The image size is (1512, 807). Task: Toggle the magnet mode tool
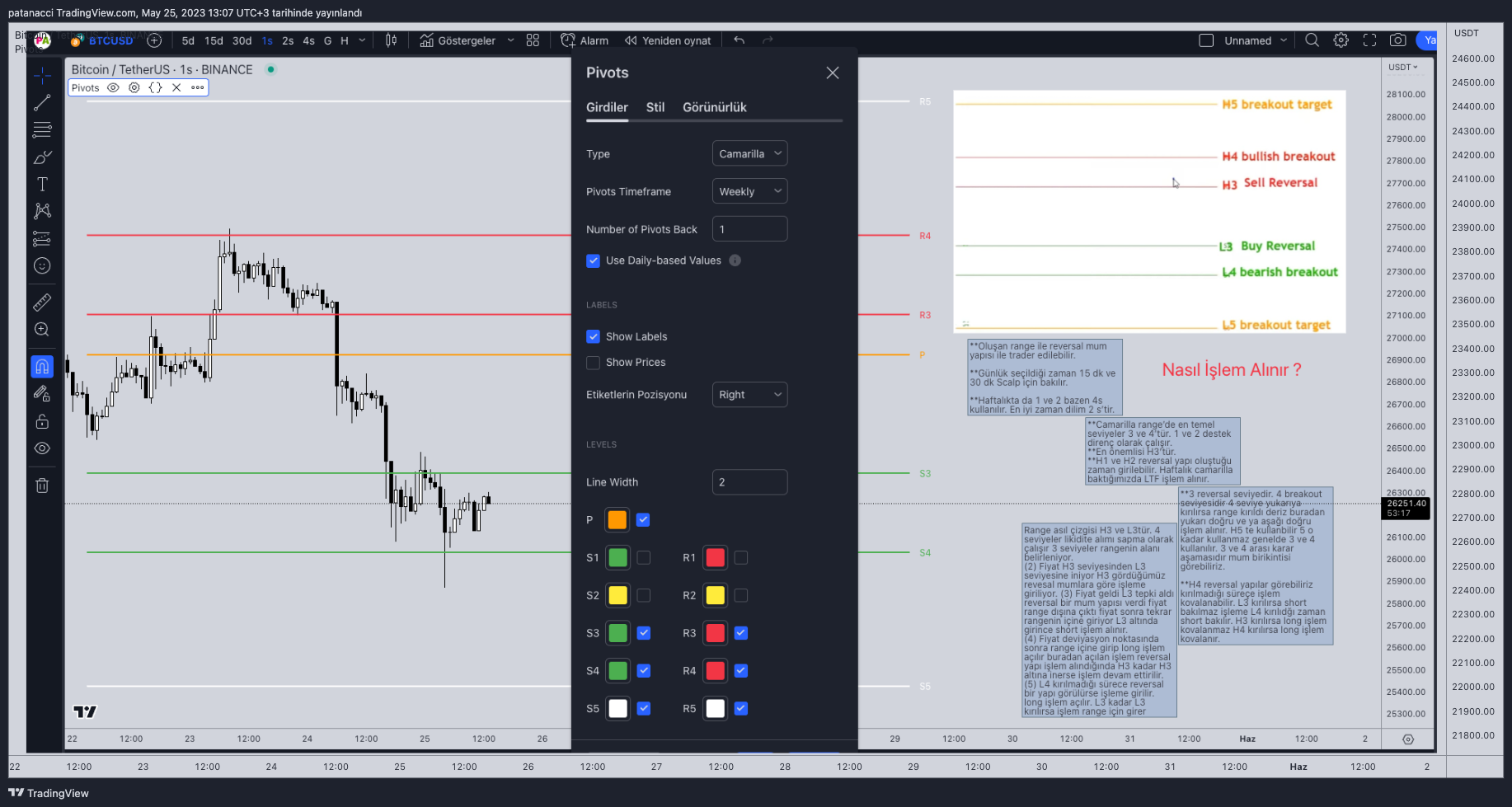point(42,366)
